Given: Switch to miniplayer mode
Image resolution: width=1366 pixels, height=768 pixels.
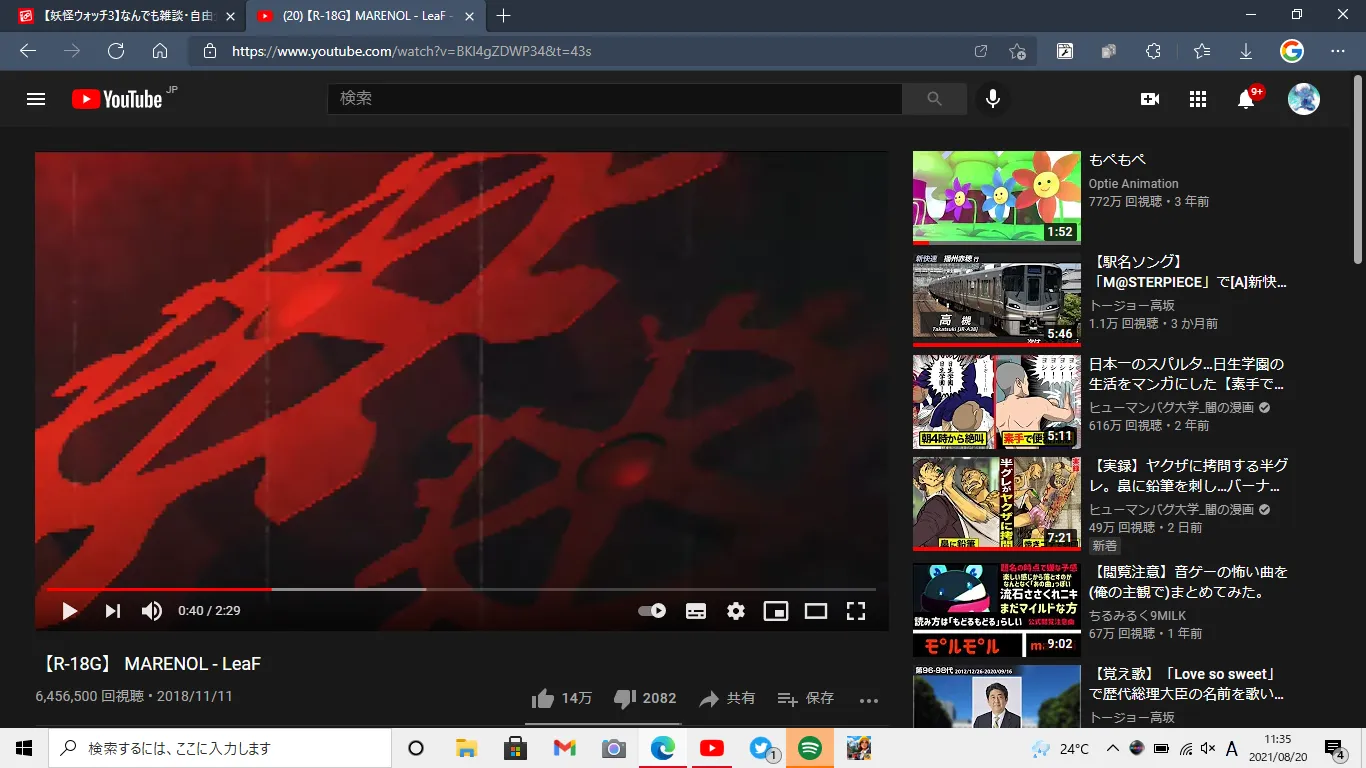Looking at the screenshot, I should [x=776, y=611].
